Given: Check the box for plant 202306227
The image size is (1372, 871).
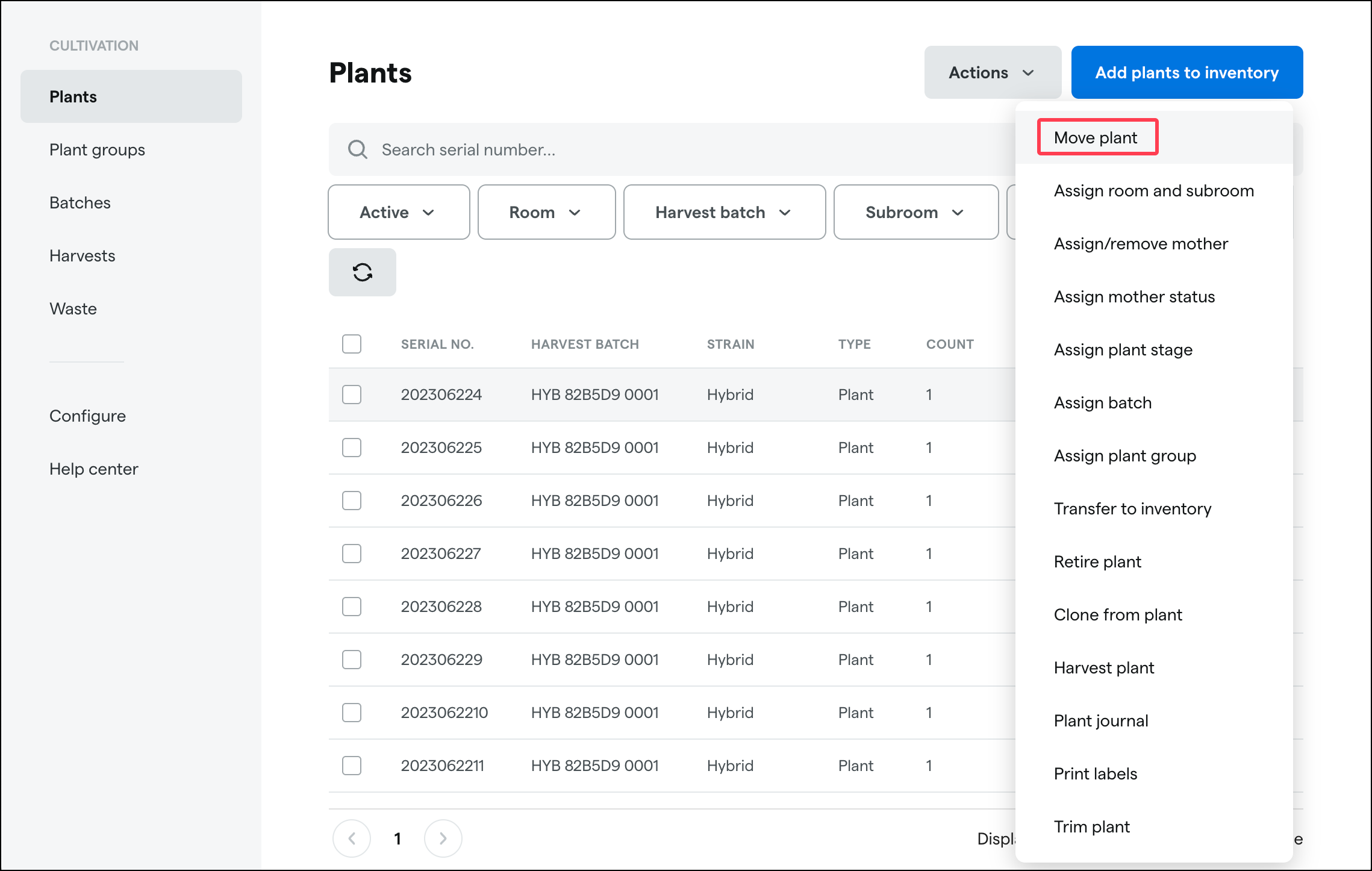Looking at the screenshot, I should pyautogui.click(x=352, y=554).
